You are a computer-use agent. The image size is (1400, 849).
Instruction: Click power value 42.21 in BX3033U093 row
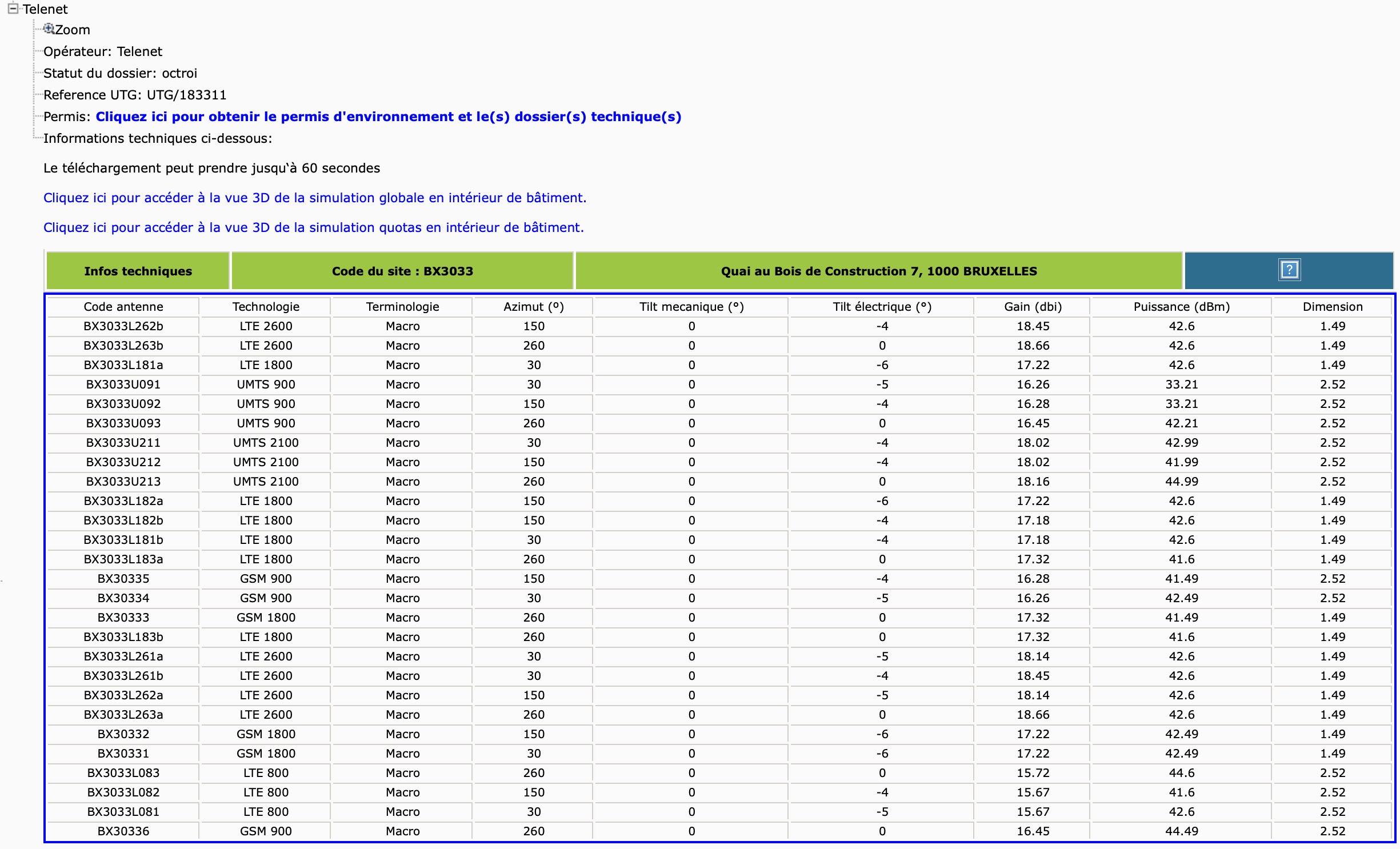[1181, 423]
